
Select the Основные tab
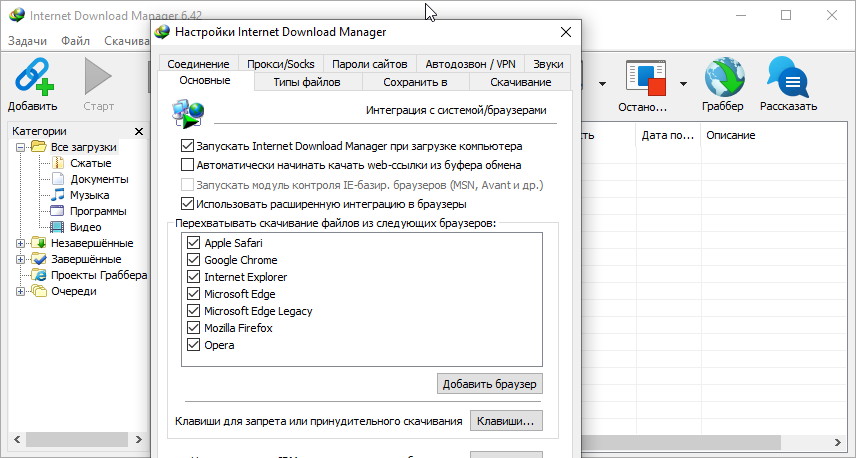click(x=205, y=80)
